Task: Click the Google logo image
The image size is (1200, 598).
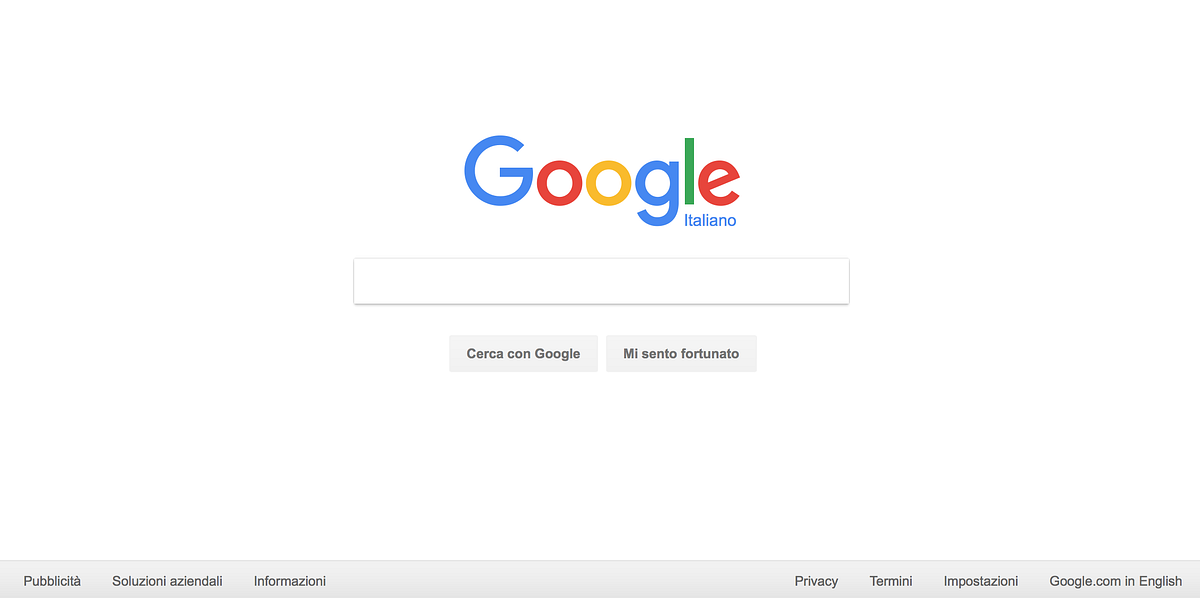Action: point(602,181)
